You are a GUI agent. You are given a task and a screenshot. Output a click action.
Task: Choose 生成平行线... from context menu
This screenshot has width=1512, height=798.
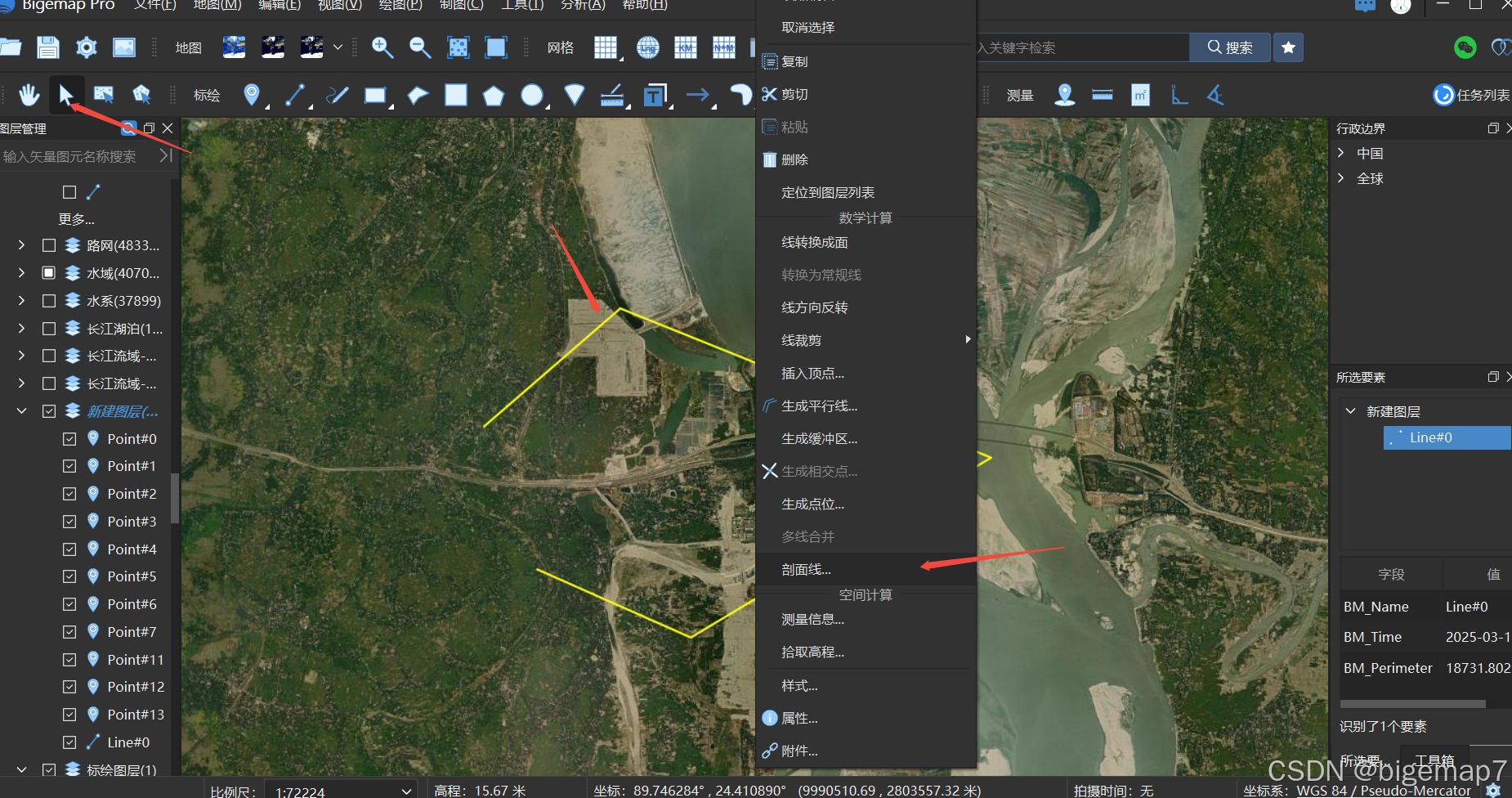pyautogui.click(x=866, y=406)
